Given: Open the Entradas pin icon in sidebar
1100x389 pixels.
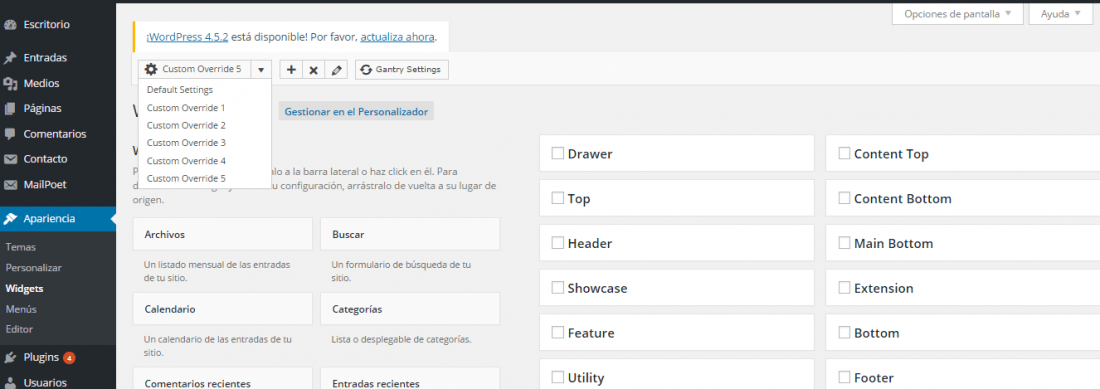Looking at the screenshot, I should (x=10, y=58).
